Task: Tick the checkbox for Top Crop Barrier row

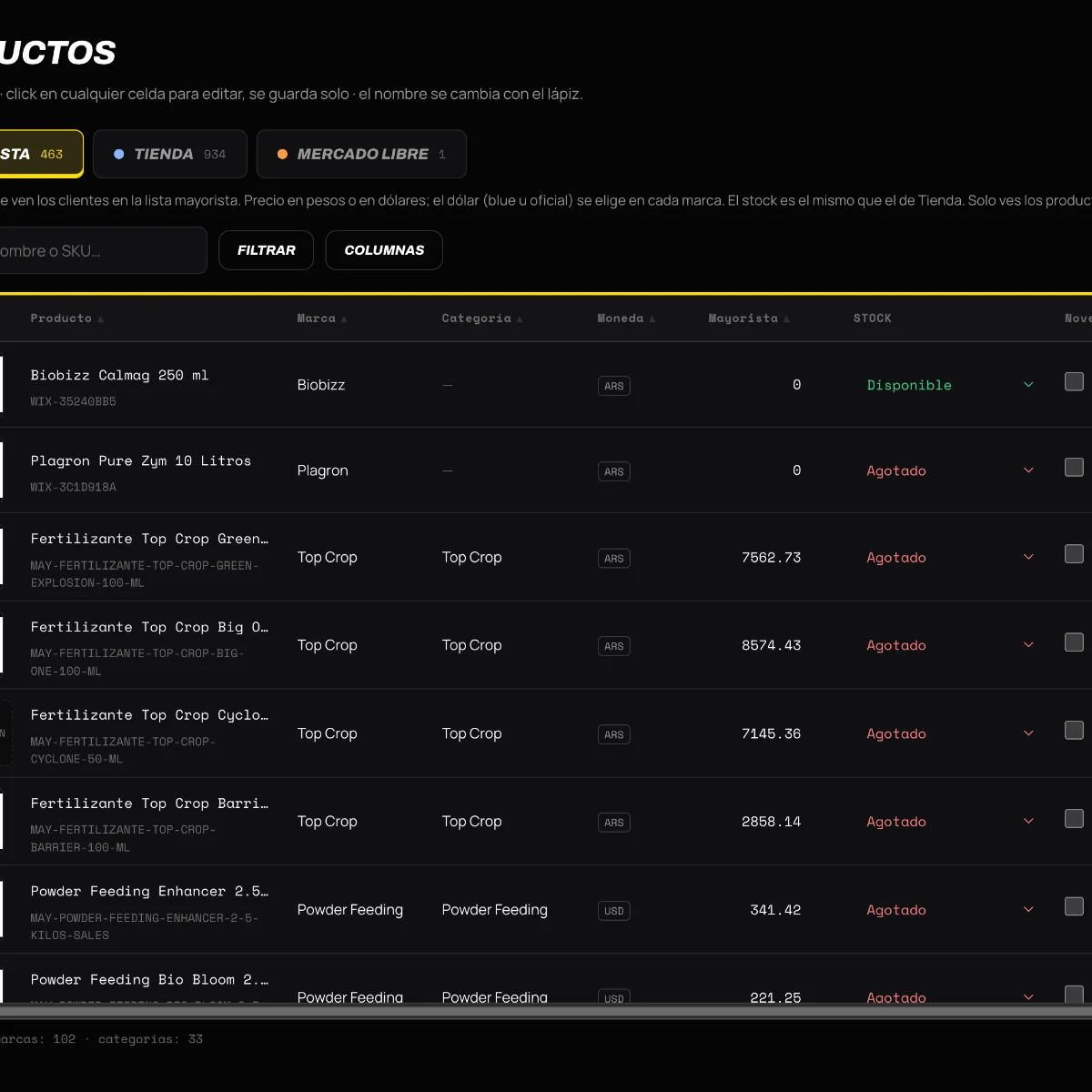Action: coord(1074,818)
